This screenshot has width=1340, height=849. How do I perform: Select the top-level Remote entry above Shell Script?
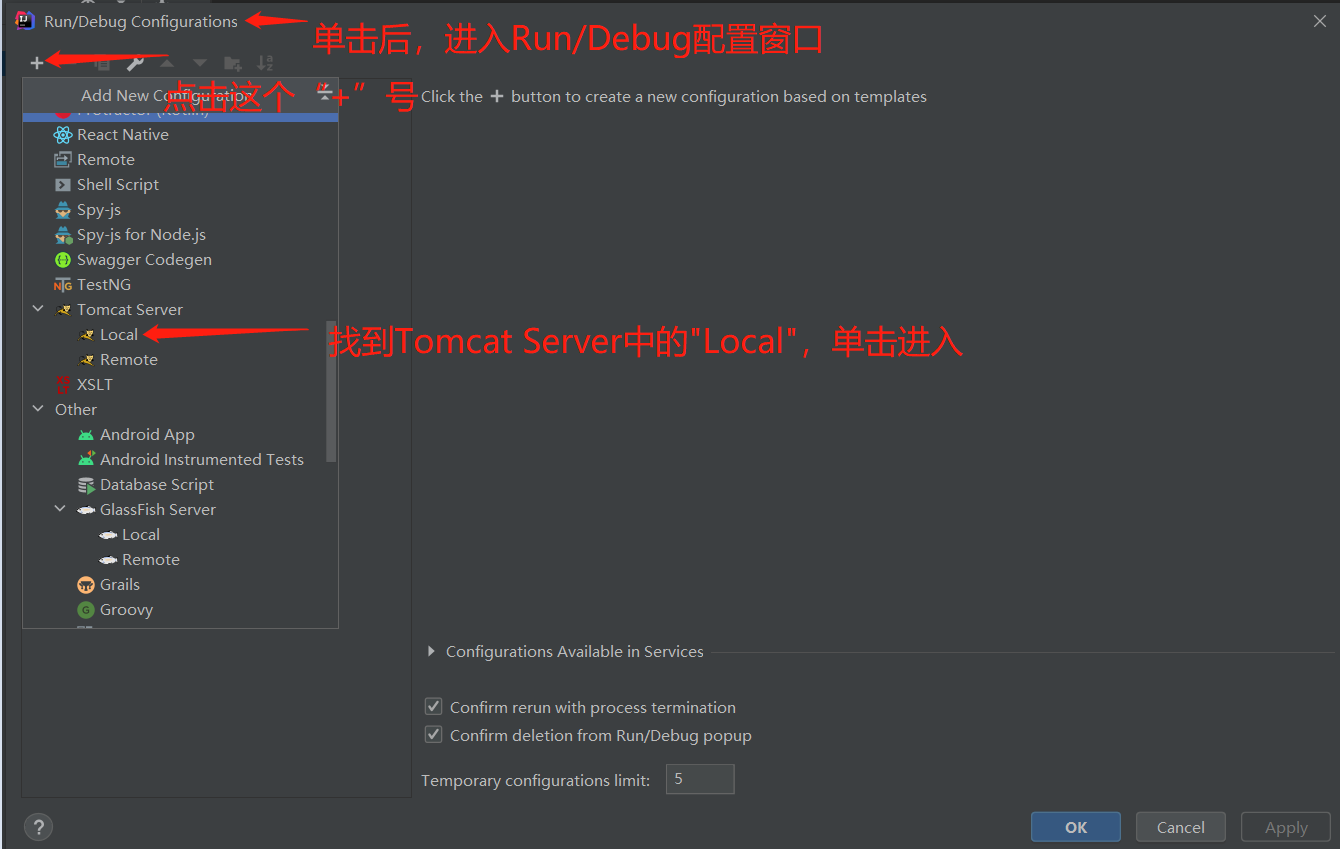[x=106, y=160]
